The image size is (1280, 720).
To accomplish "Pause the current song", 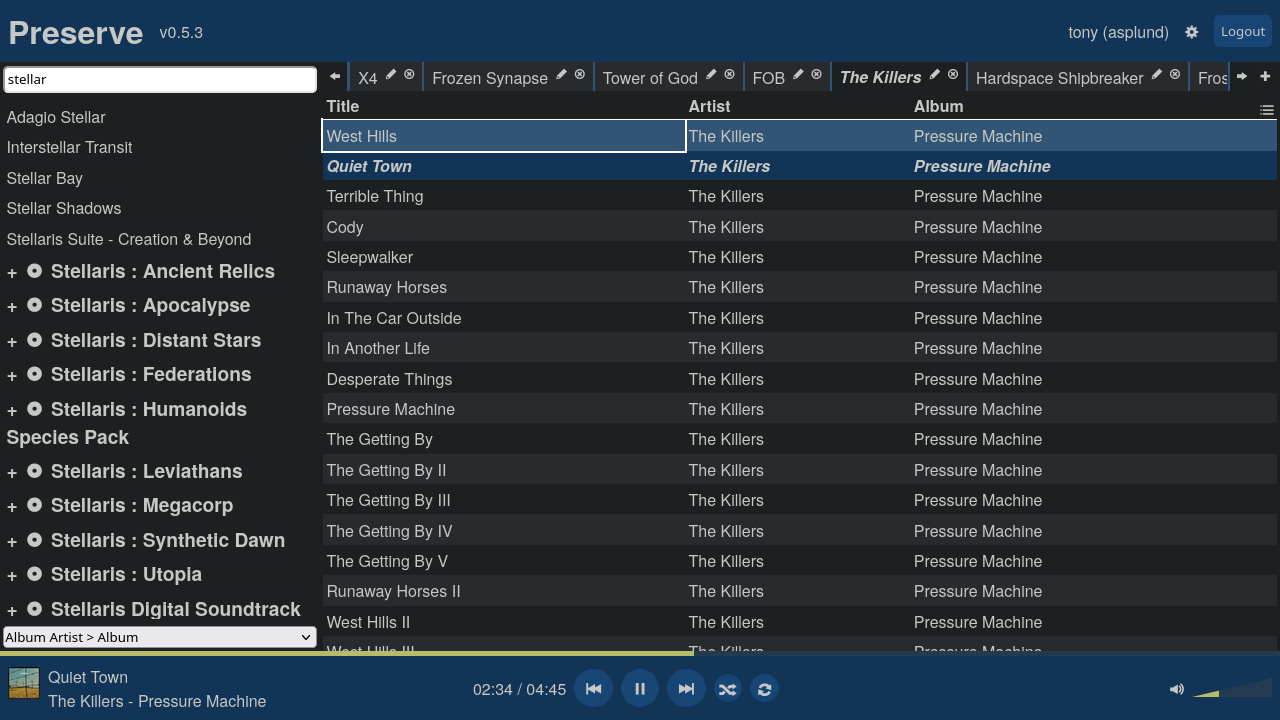I will point(640,688).
